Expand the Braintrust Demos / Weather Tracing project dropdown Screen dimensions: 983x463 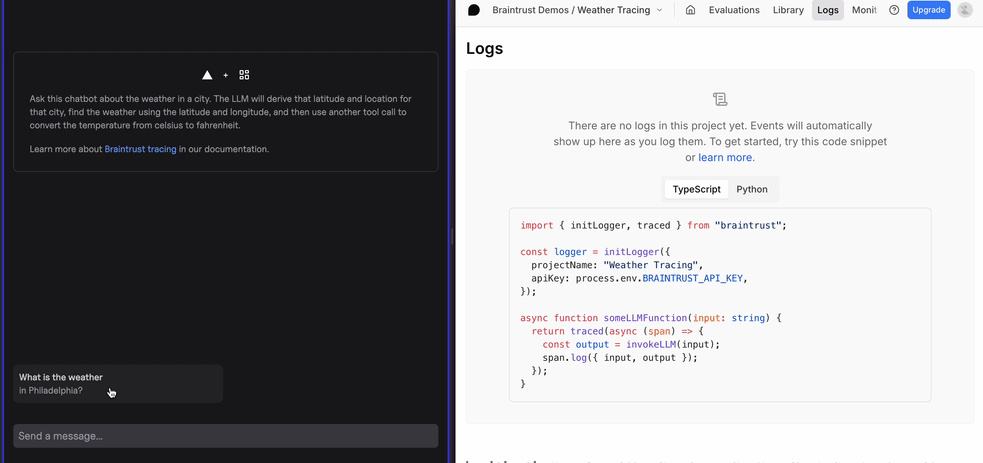pyautogui.click(x=577, y=10)
